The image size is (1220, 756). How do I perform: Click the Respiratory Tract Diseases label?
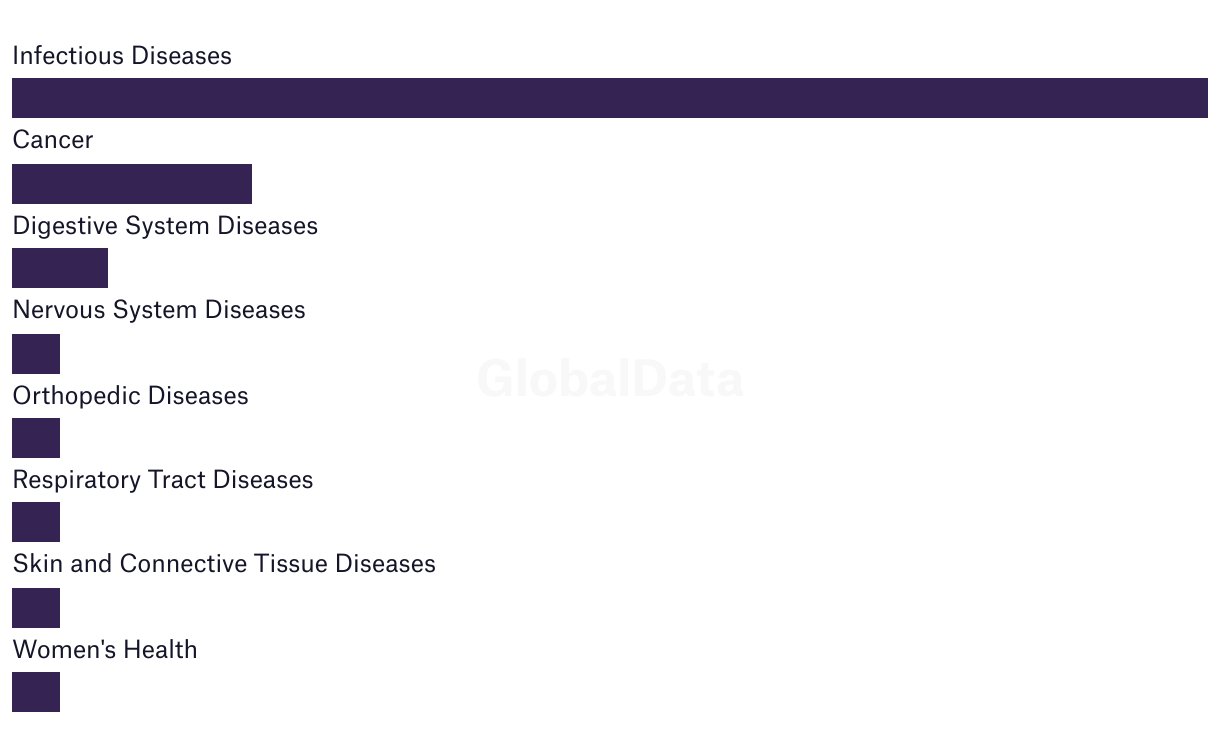163,480
